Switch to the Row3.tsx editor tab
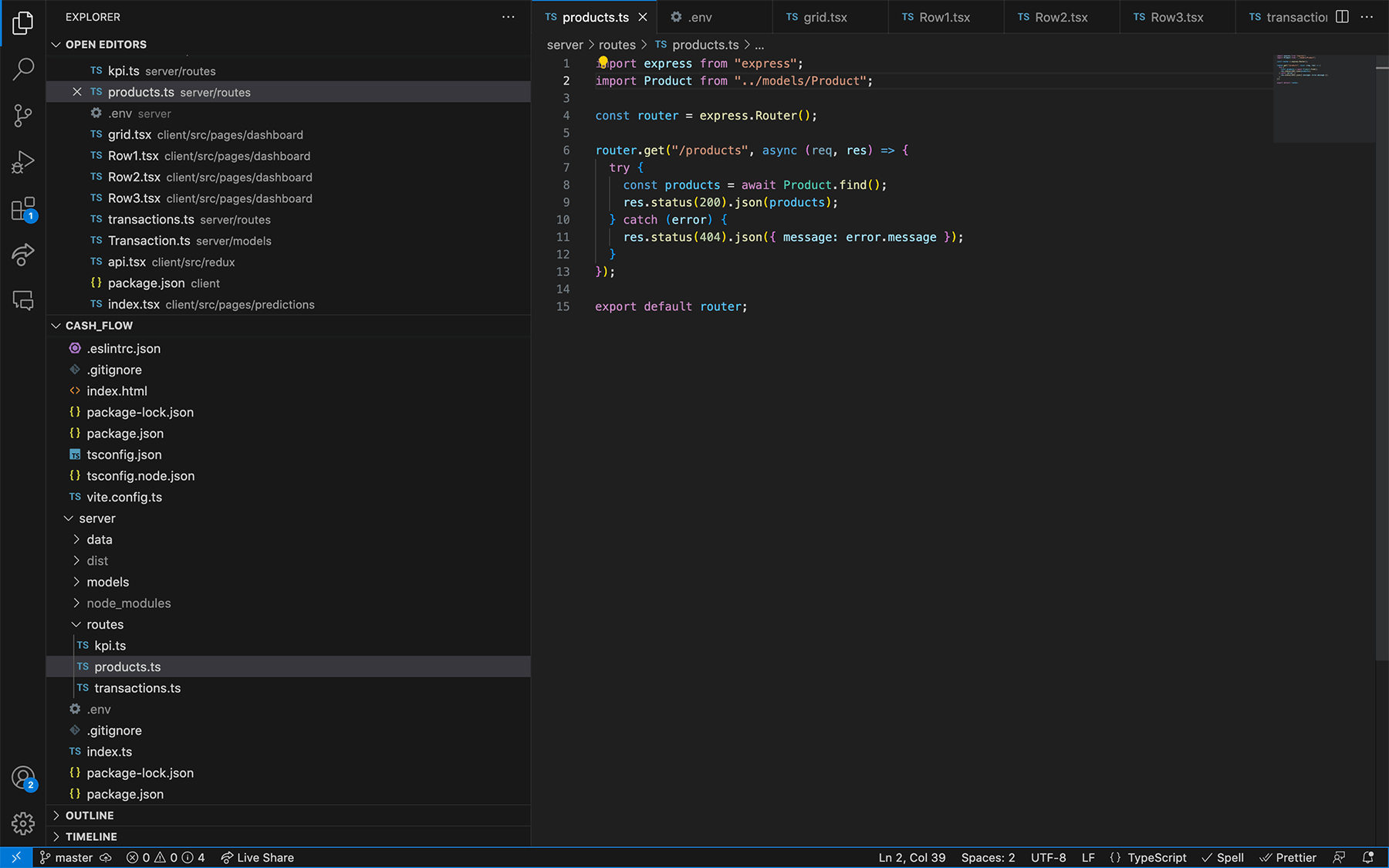The image size is (1389, 868). tap(1177, 17)
